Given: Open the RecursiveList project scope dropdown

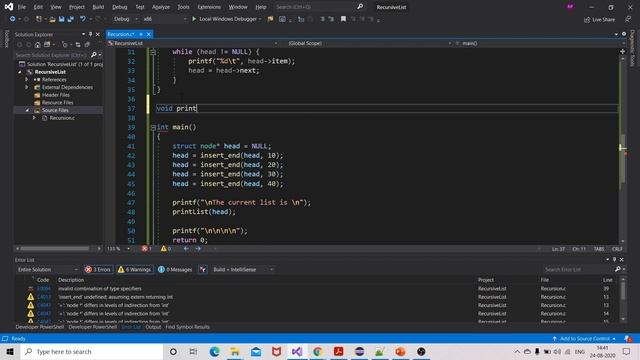Looking at the screenshot, I should click(x=193, y=43).
